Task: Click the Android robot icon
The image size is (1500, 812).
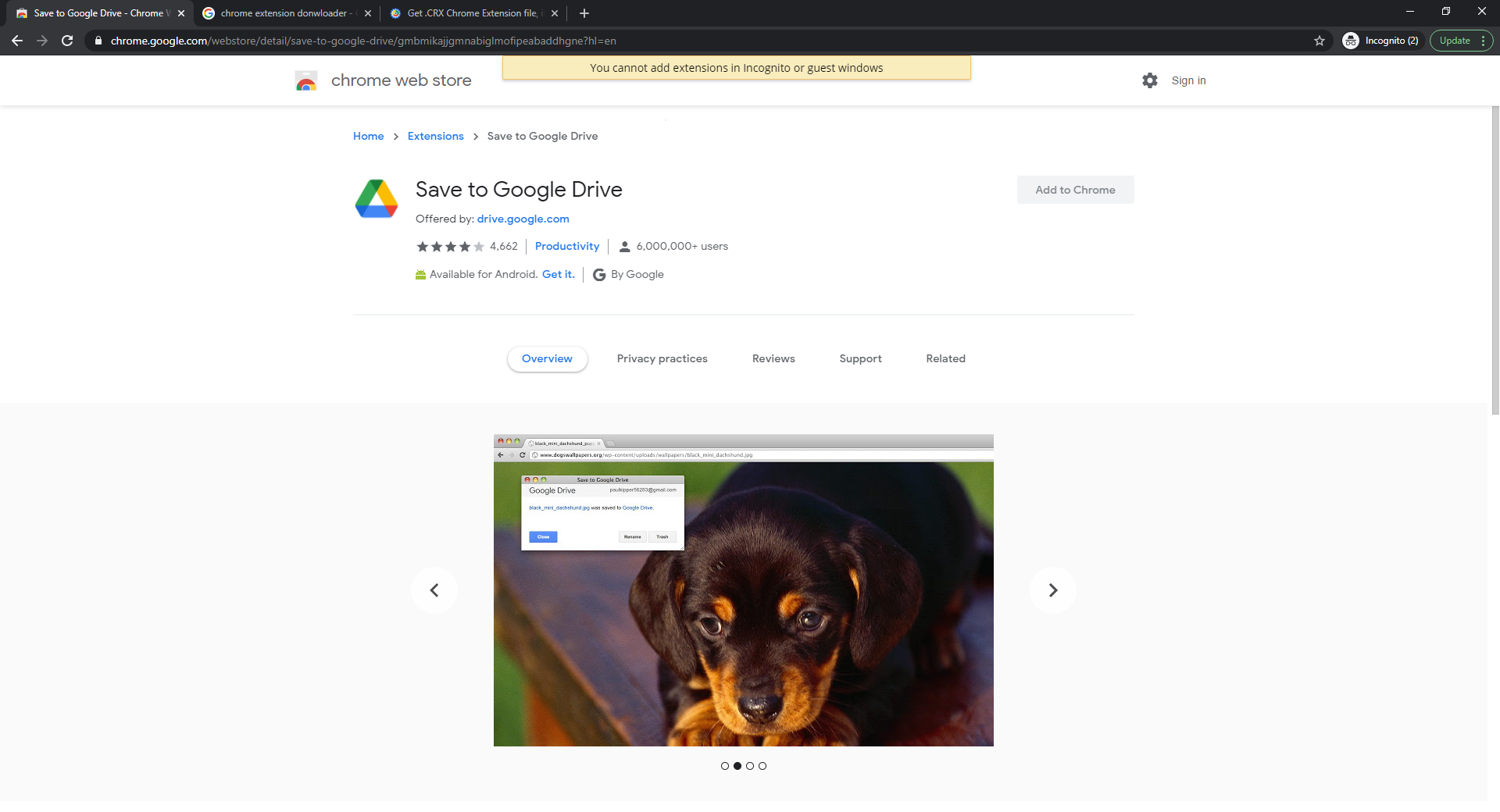Action: pos(420,274)
